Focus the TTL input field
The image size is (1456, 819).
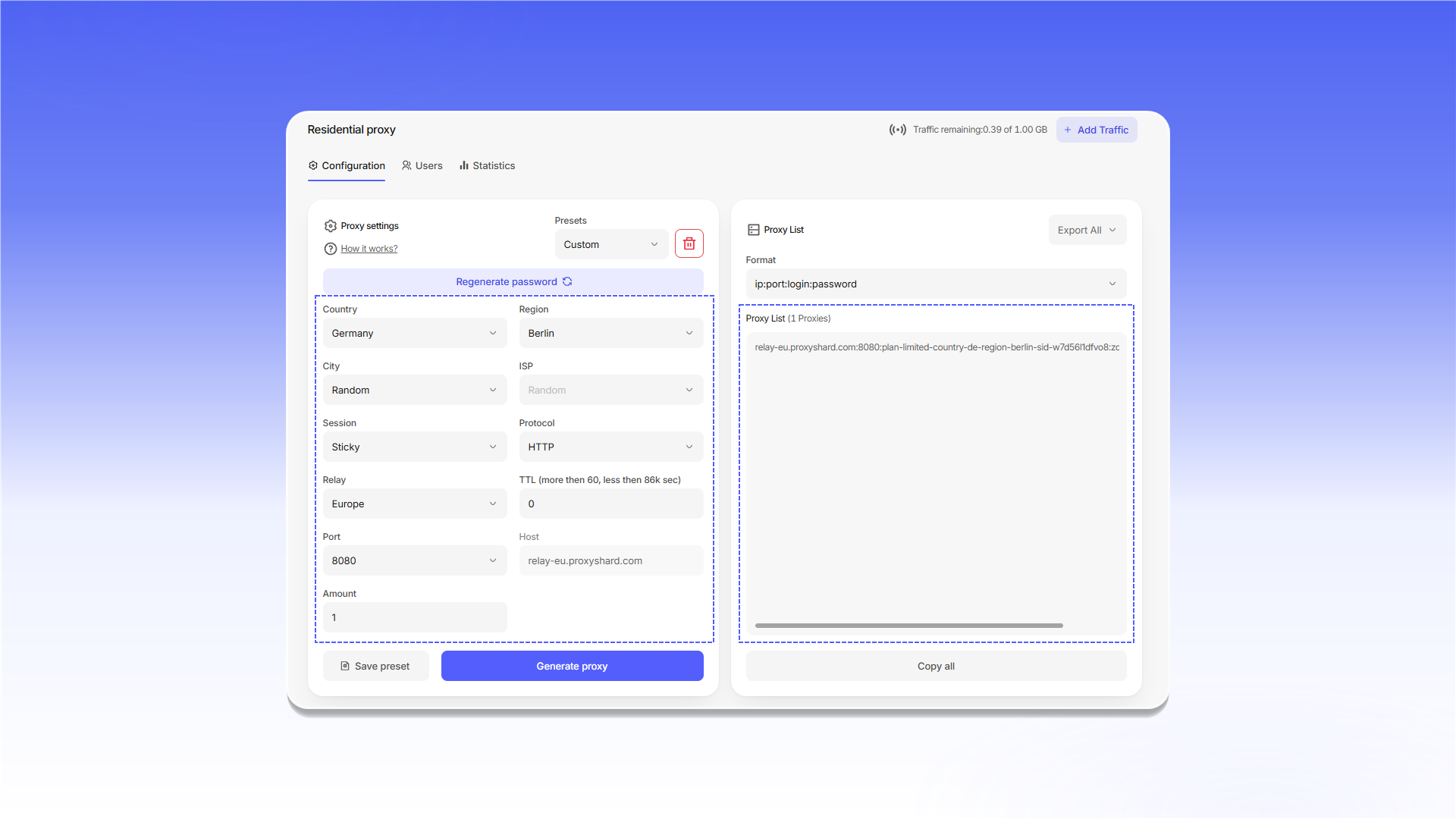click(611, 504)
